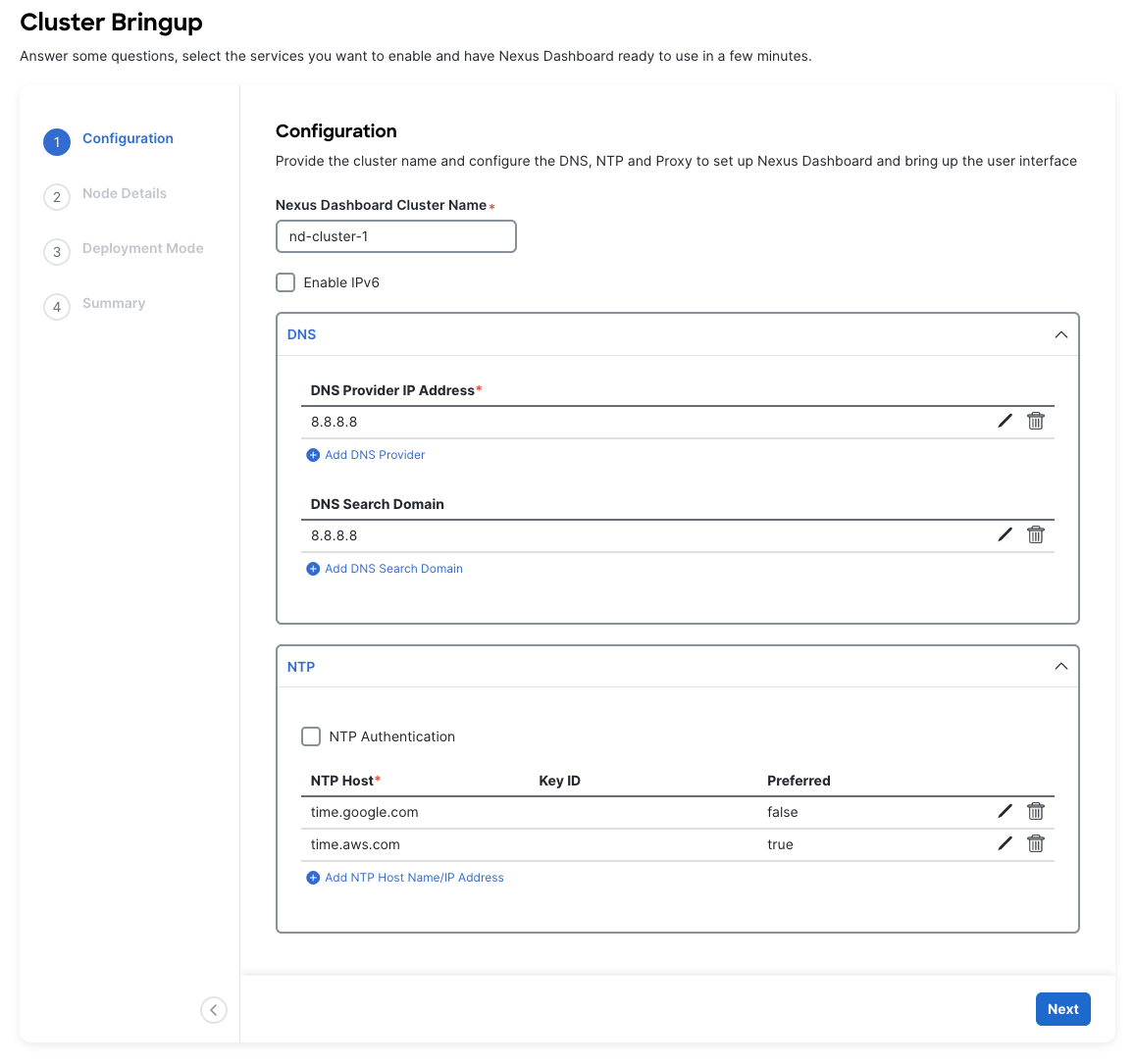Edit the DNS search domain entry
The image size is (1135, 1064).
click(1005, 534)
